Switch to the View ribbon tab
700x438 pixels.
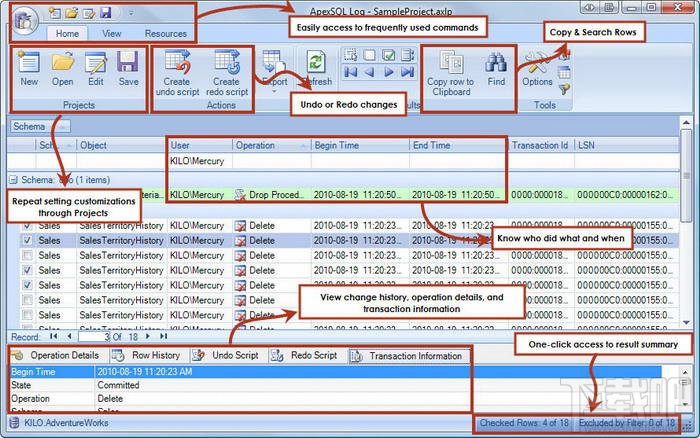[x=111, y=33]
